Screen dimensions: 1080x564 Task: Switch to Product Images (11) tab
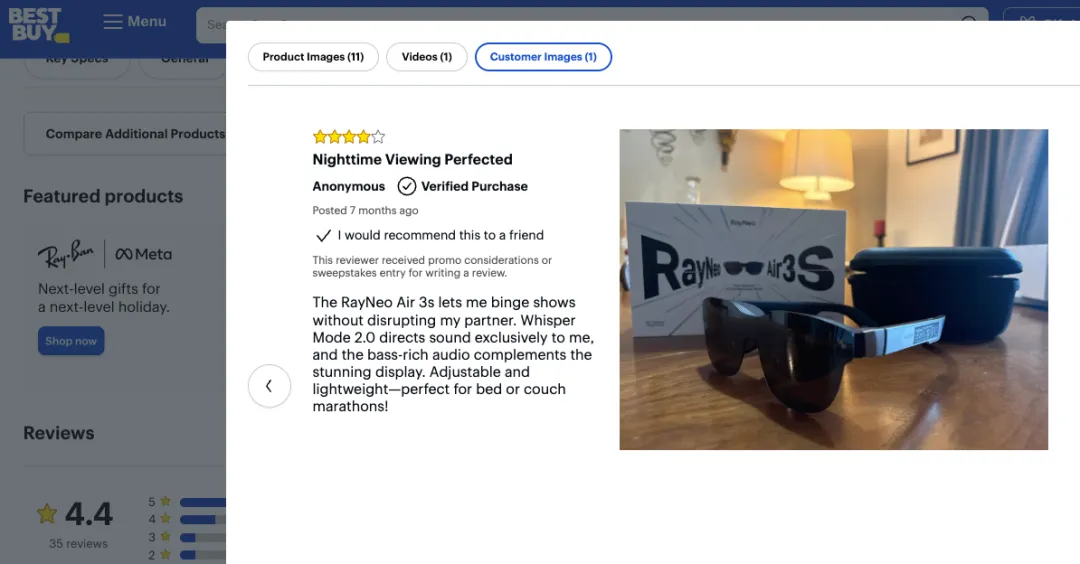(x=313, y=57)
